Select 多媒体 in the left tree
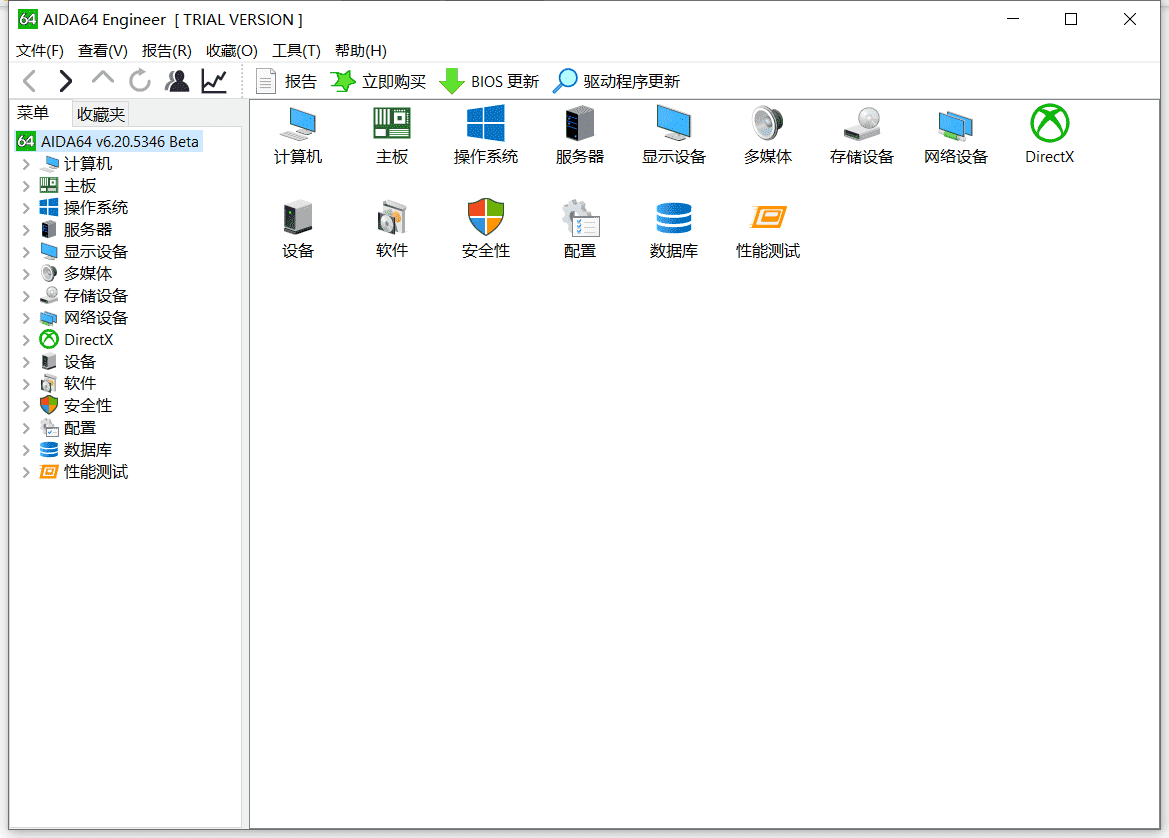1169x838 pixels. 75,274
